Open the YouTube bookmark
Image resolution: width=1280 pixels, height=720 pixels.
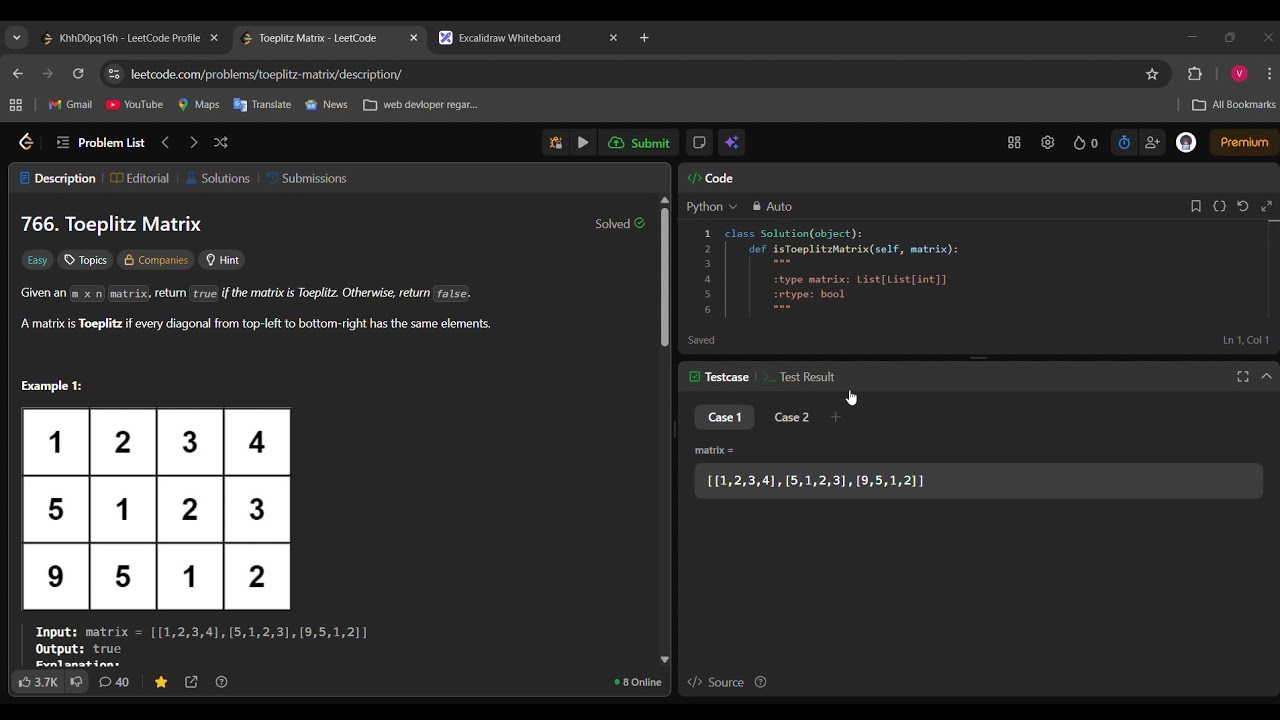pos(134,105)
